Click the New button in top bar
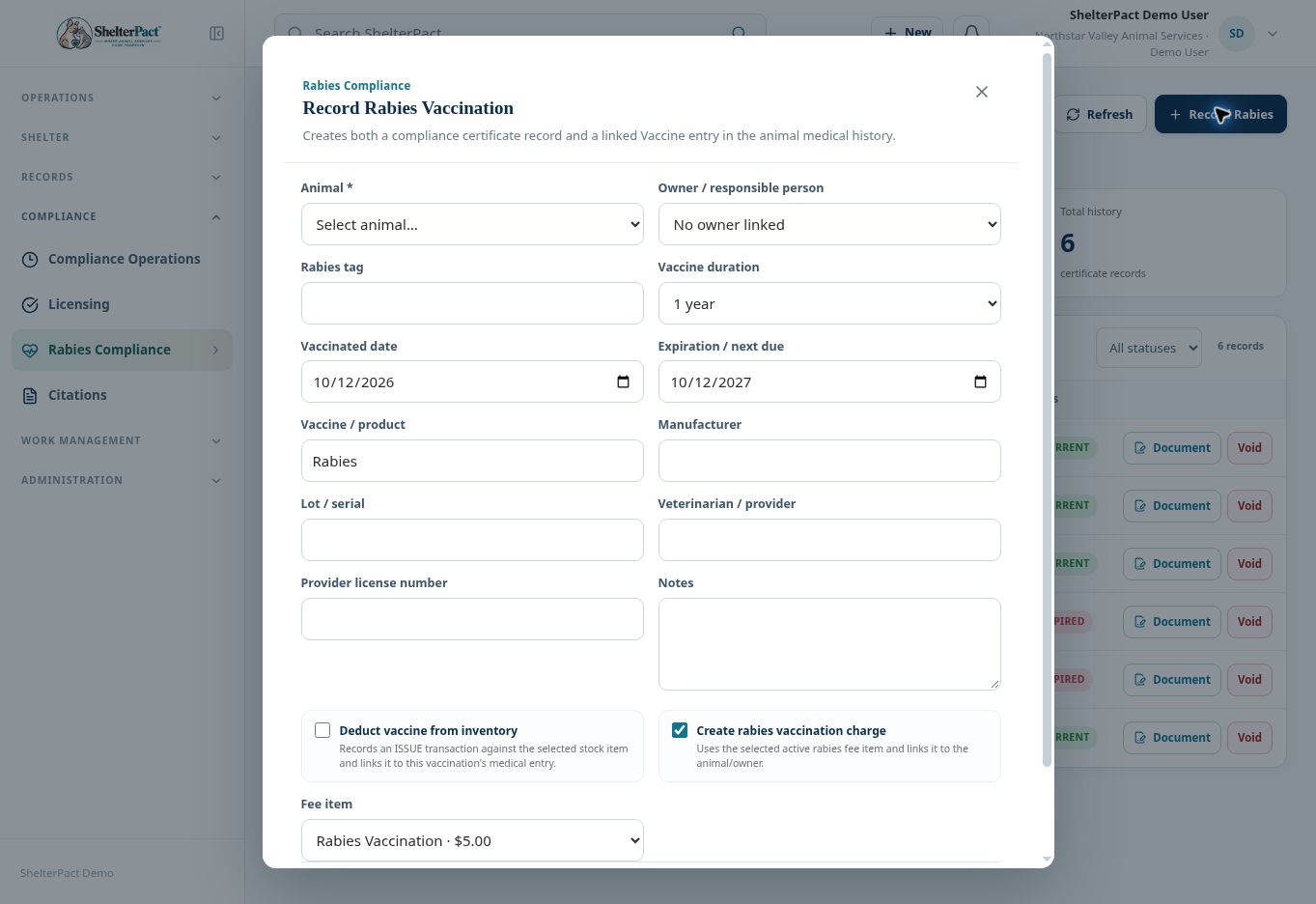The width and height of the screenshot is (1316, 904). pyautogui.click(x=907, y=32)
